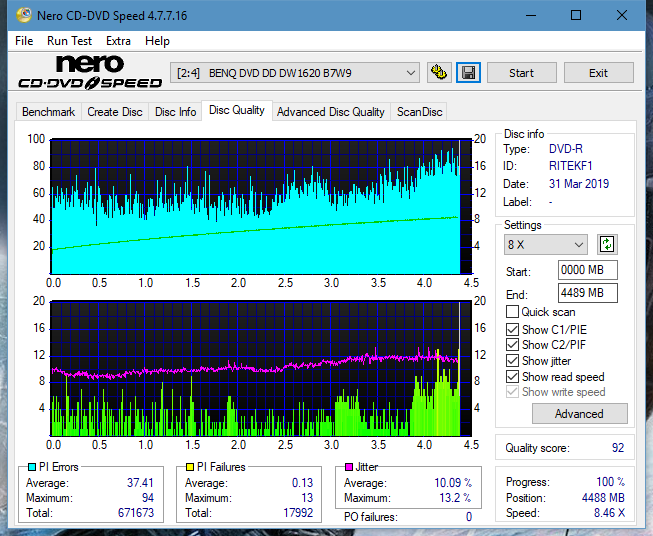
Task: Click the PO failures value 0
Action: [469, 517]
